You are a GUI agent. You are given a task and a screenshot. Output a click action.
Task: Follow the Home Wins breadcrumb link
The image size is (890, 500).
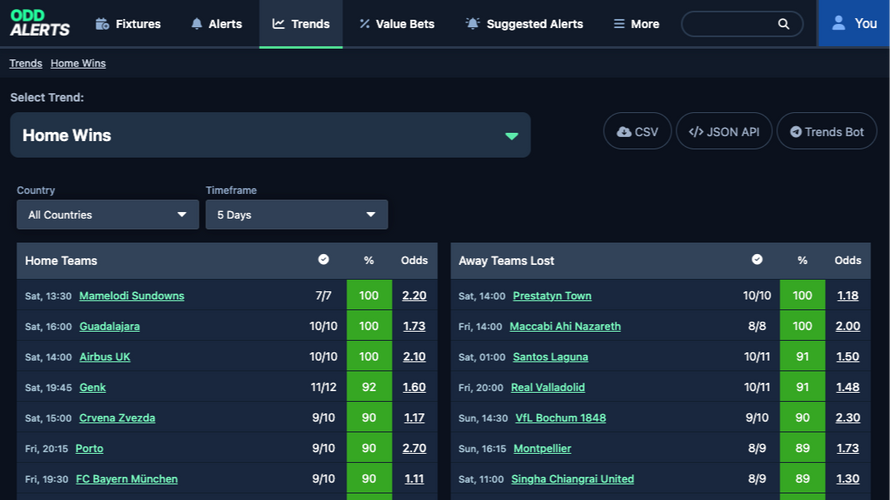[78, 63]
